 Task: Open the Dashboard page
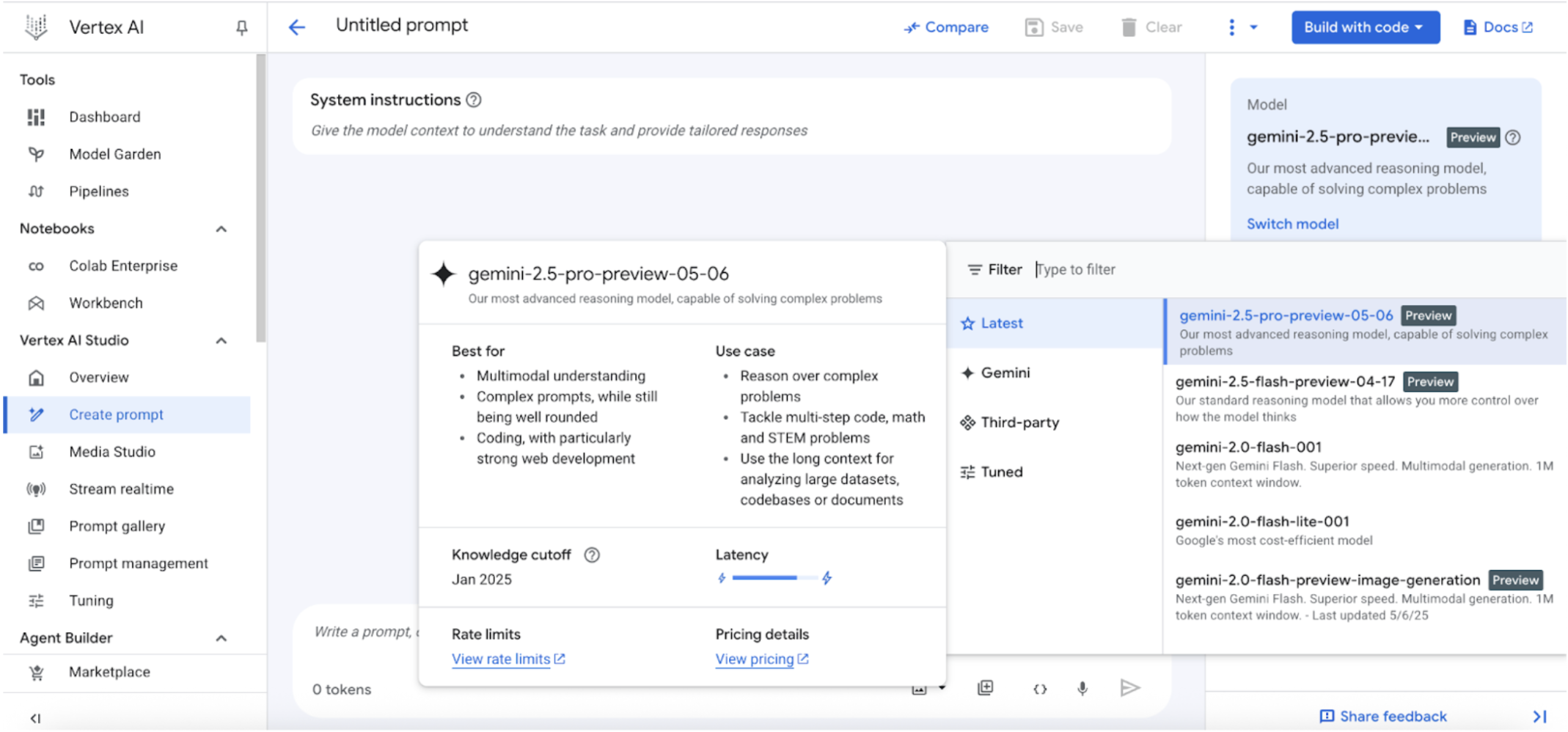pyautogui.click(x=105, y=117)
